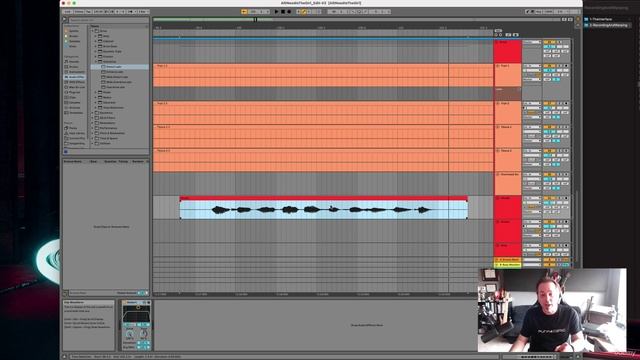This screenshot has height=360, width=640.
Task: Fold the Train 1 track with its arrow
Action: point(498,66)
